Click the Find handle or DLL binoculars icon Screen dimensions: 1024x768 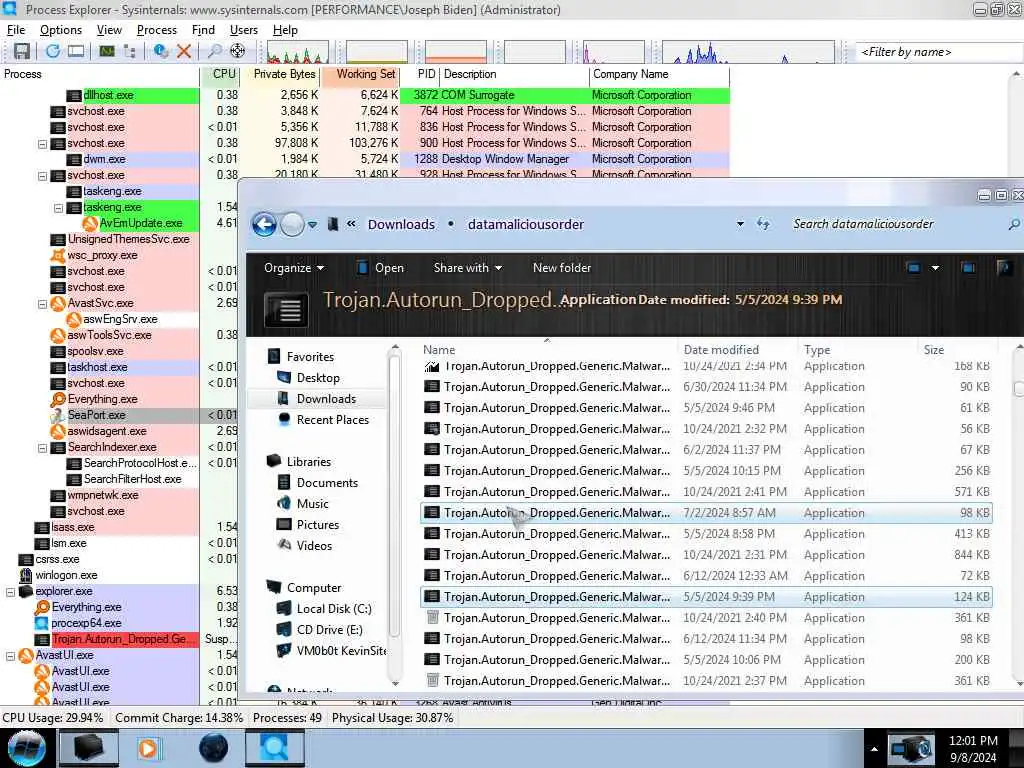pos(214,51)
